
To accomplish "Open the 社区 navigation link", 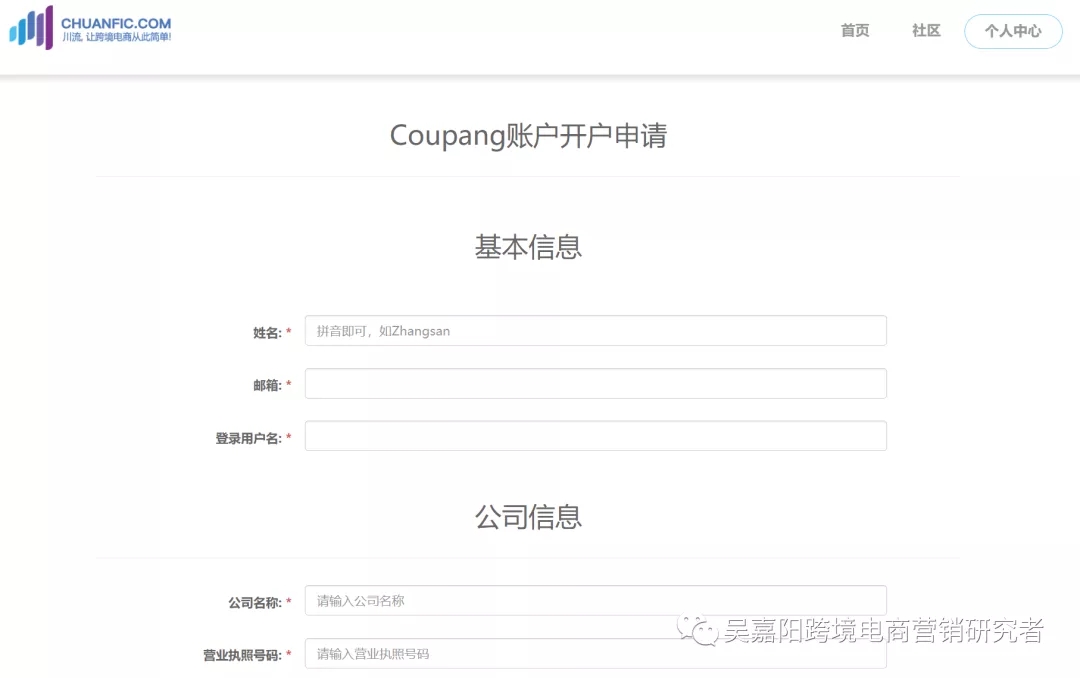I will click(926, 30).
